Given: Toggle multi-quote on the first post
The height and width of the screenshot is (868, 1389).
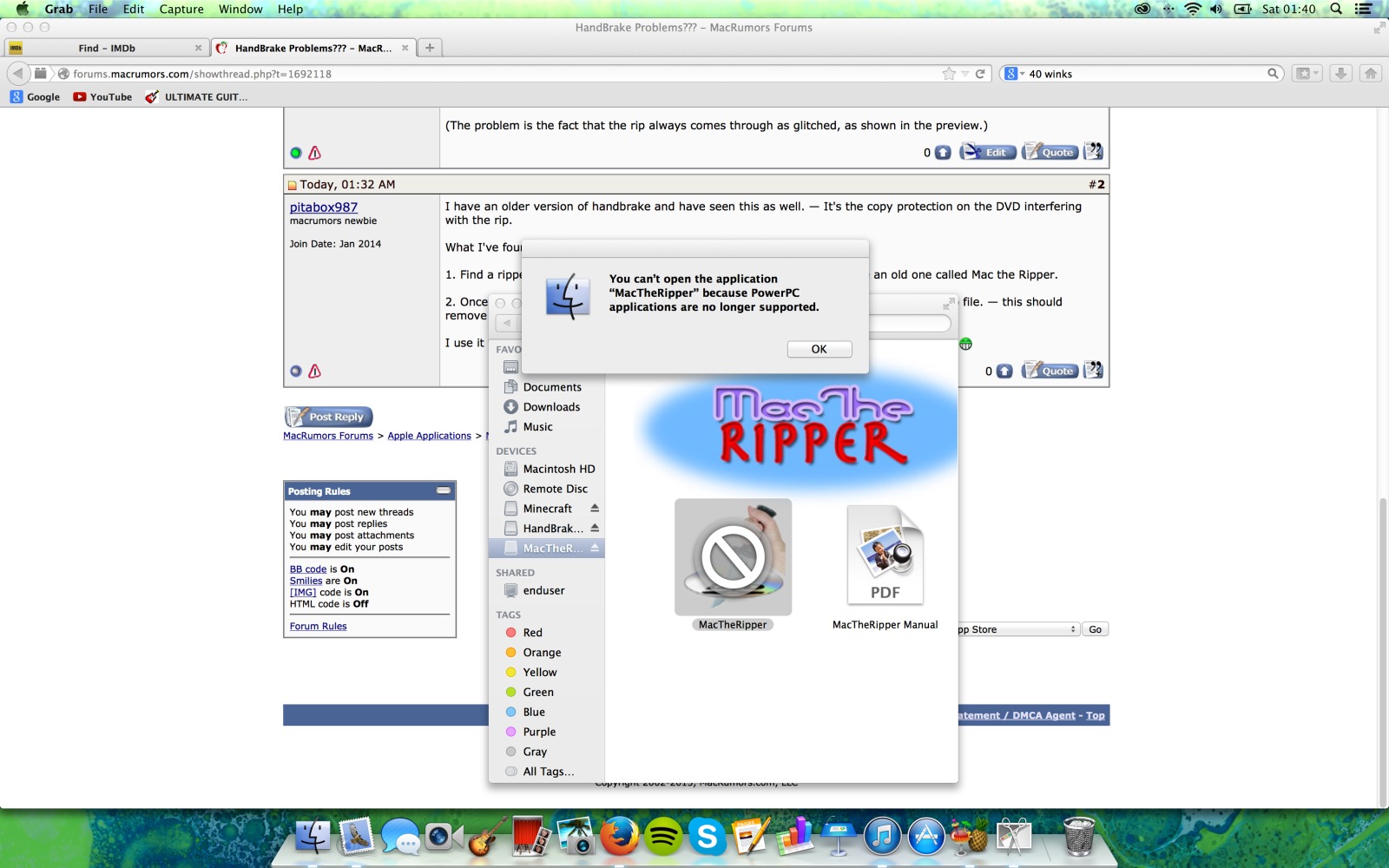Looking at the screenshot, I should (x=1093, y=152).
